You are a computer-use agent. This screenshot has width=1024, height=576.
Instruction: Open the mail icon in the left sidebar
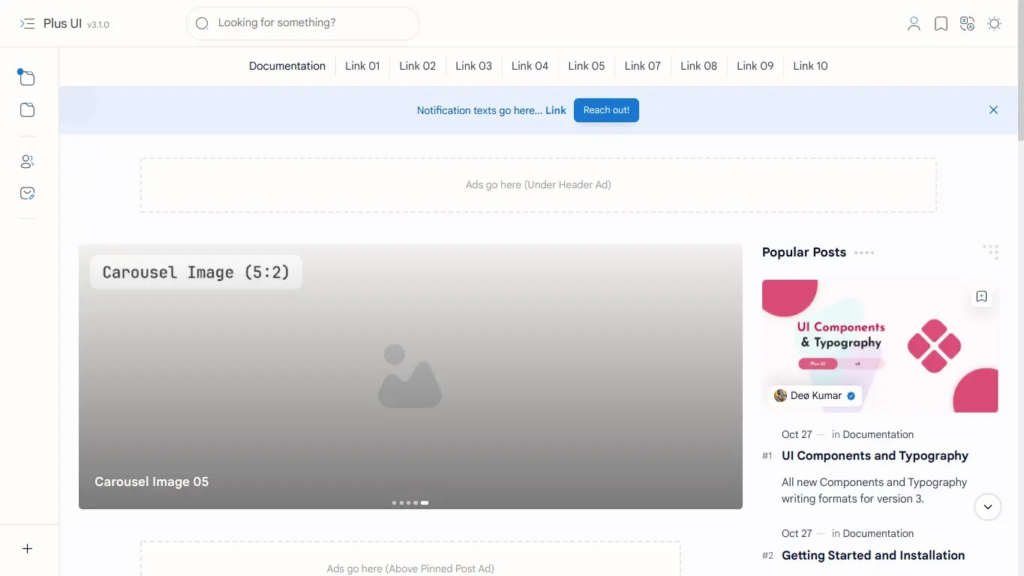26,193
